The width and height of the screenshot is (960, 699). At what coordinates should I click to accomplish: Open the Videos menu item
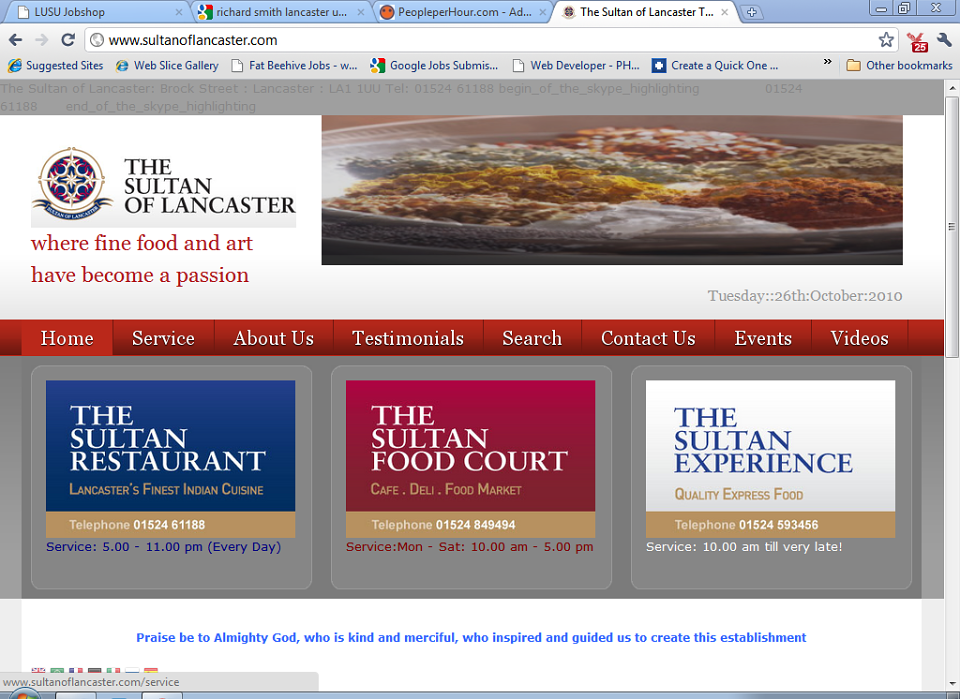860,338
